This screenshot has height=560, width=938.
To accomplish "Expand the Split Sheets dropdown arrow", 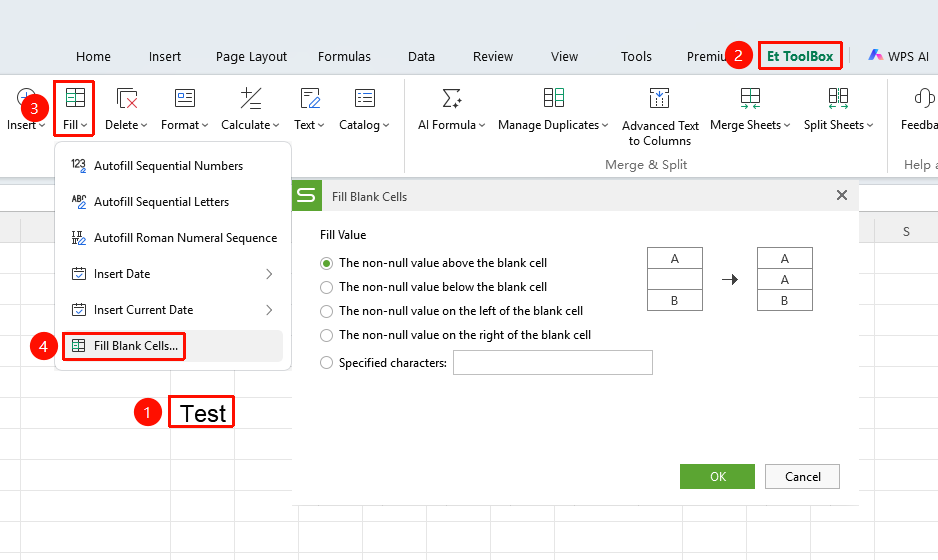I will (870, 125).
